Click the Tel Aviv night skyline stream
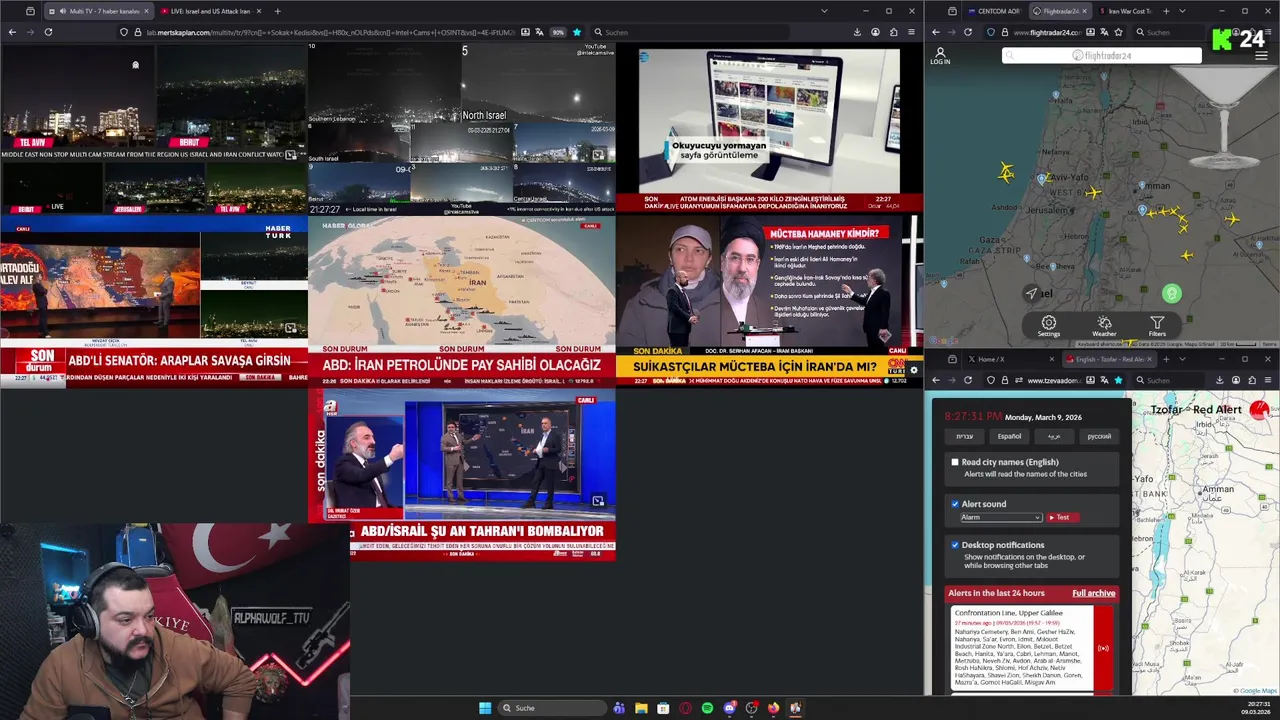Screen dimensions: 1280x720 [x=154, y=129]
